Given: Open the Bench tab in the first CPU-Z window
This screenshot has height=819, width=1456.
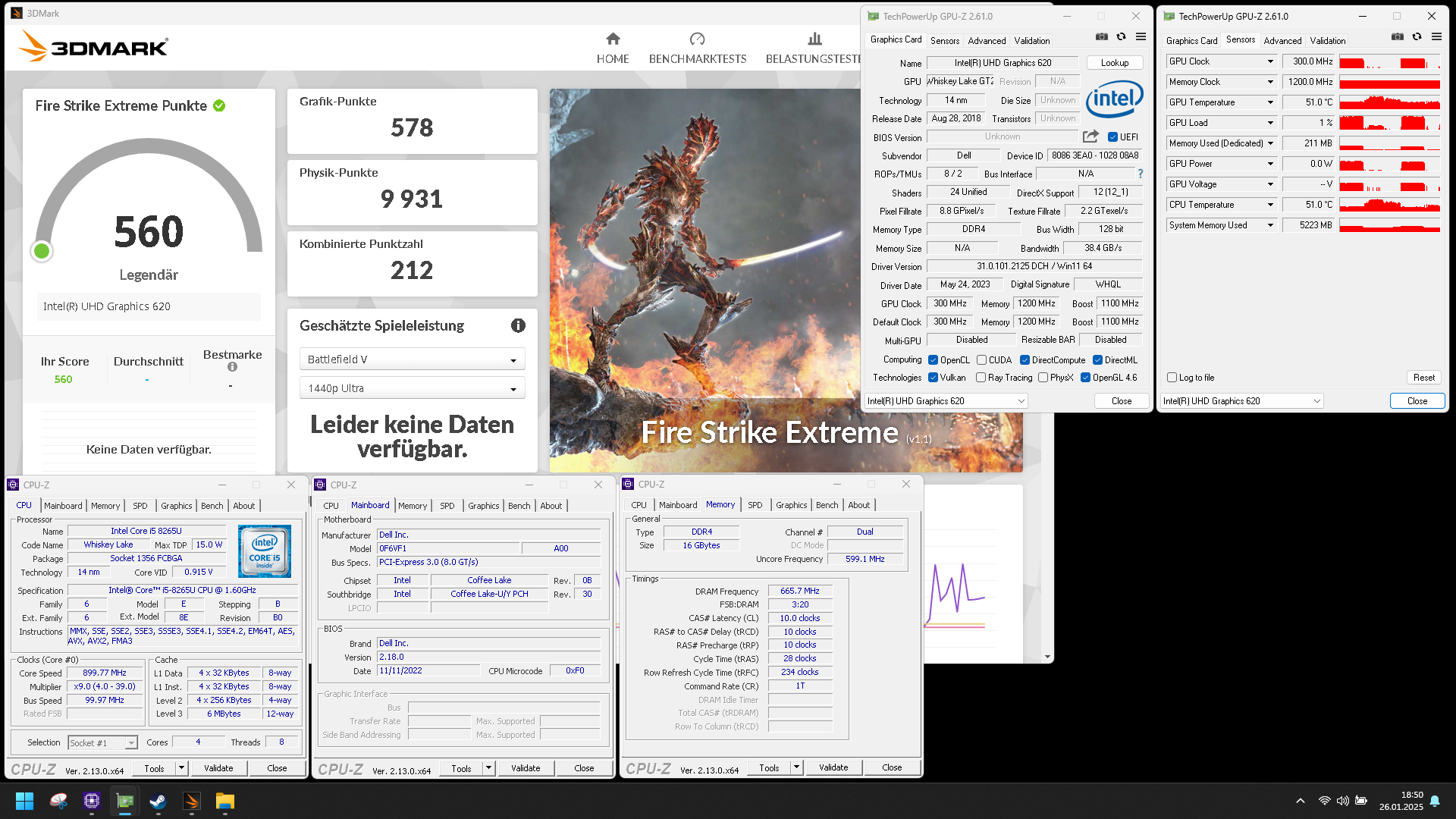Looking at the screenshot, I should tap(212, 506).
